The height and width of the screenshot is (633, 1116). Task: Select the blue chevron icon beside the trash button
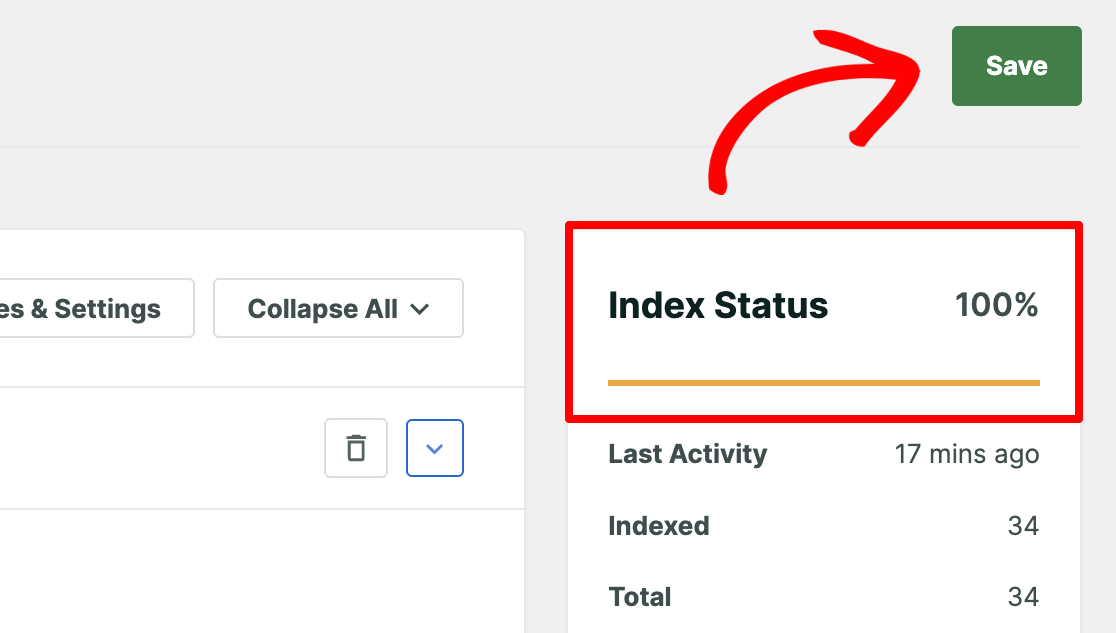click(434, 448)
